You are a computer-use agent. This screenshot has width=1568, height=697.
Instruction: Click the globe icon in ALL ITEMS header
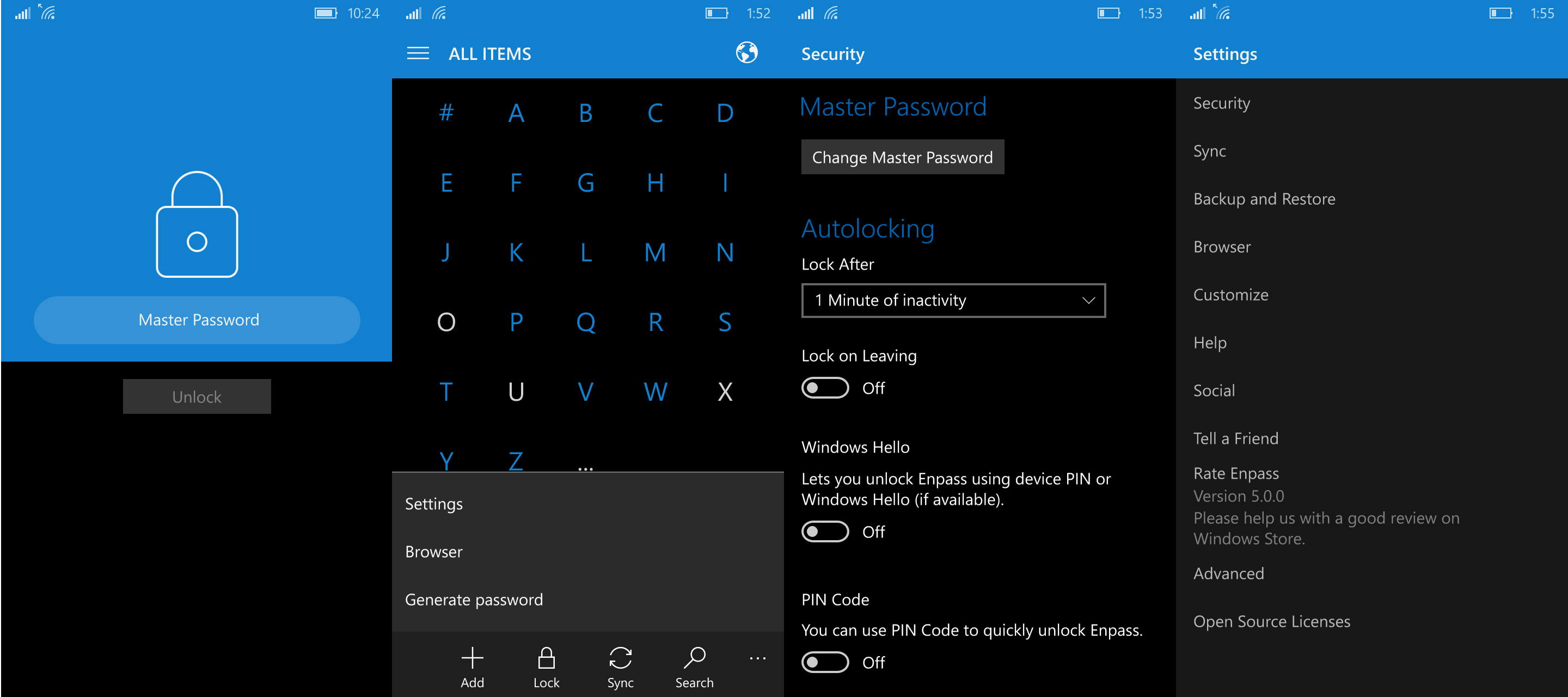[746, 53]
